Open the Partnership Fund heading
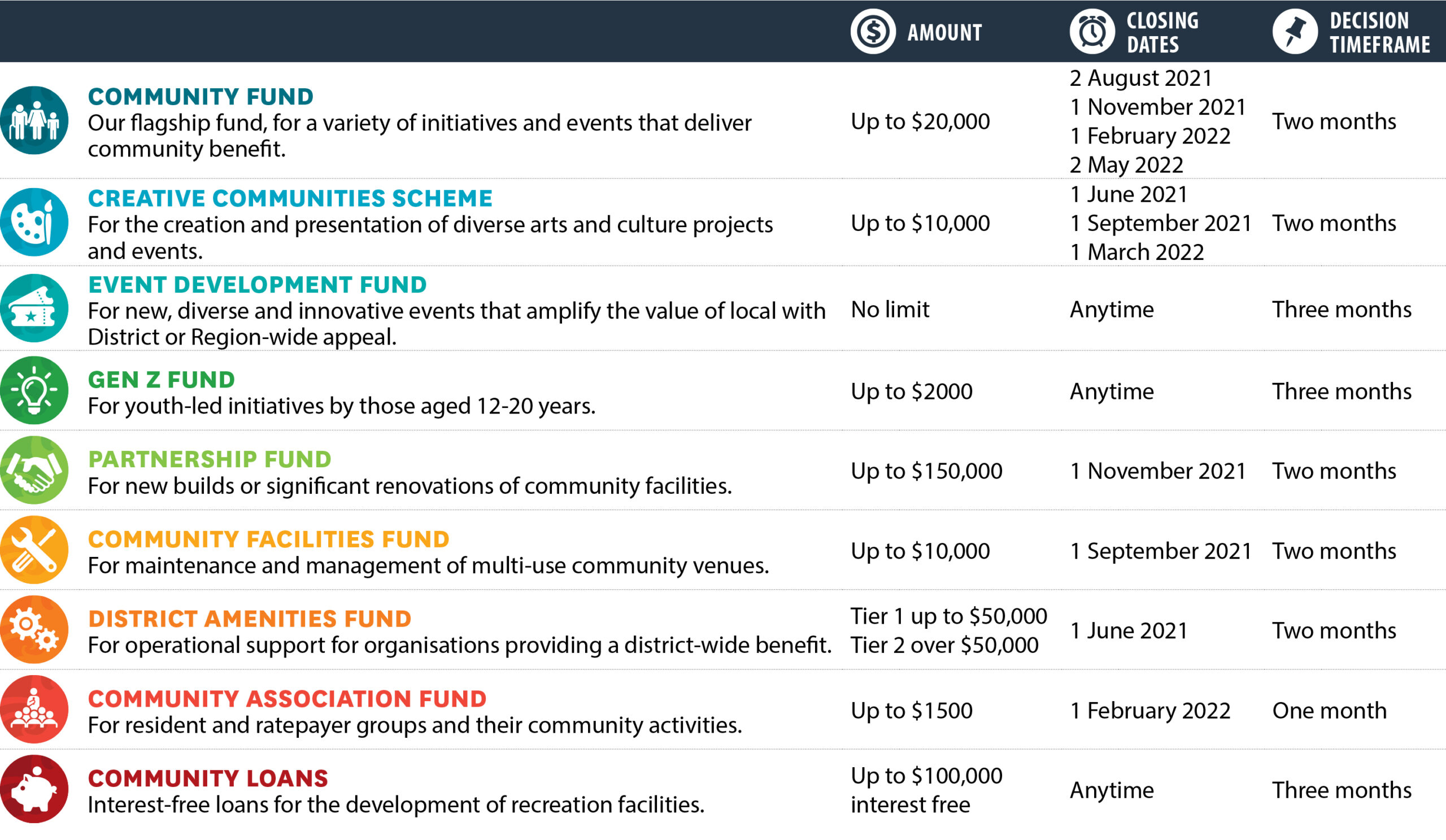 click(x=210, y=459)
